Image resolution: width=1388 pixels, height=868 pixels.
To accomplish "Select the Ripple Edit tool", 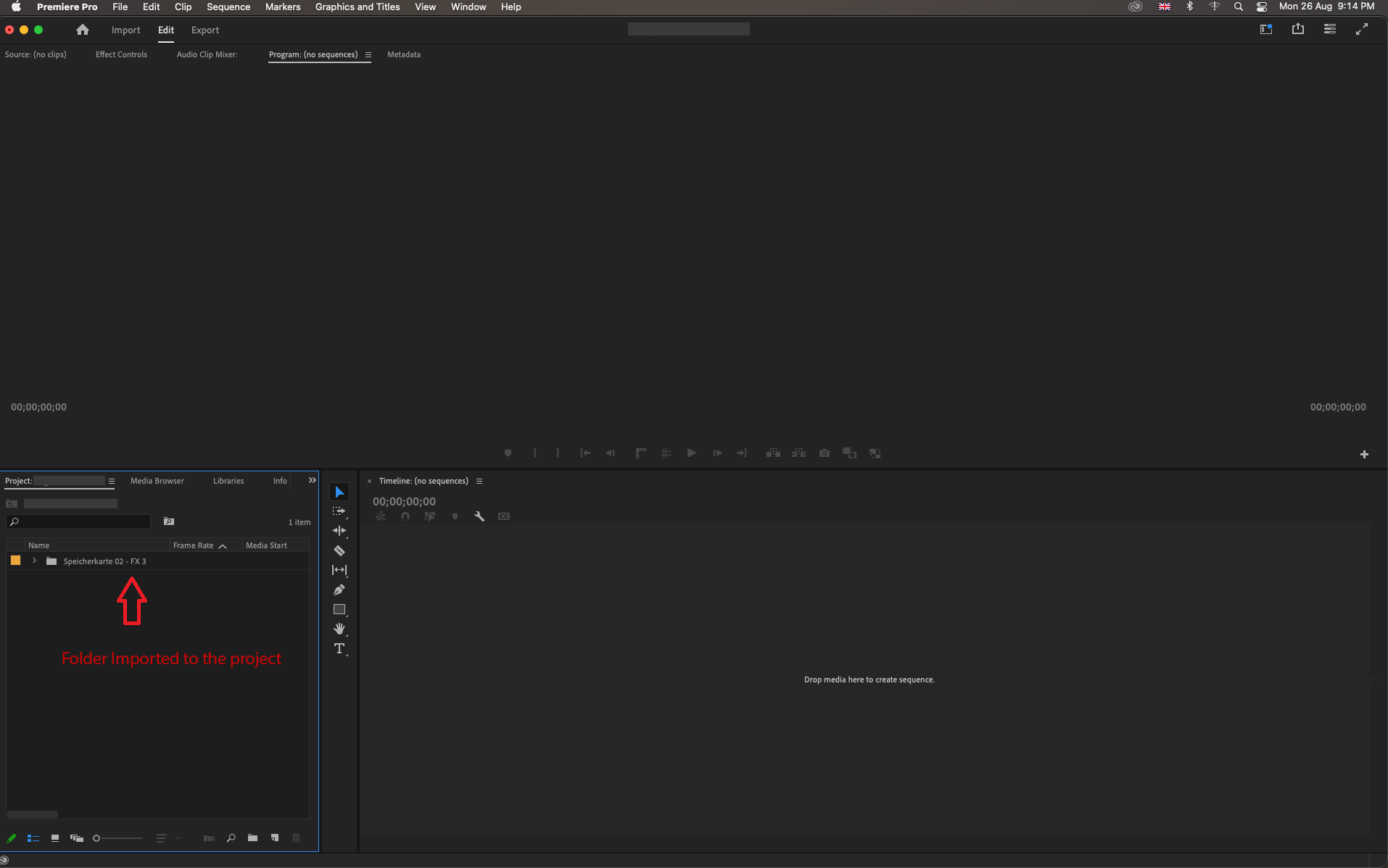I will [339, 531].
